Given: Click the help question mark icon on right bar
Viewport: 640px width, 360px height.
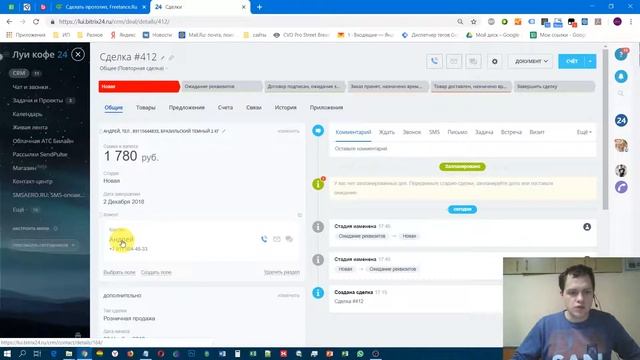Looking at the screenshot, I should [x=621, y=54].
